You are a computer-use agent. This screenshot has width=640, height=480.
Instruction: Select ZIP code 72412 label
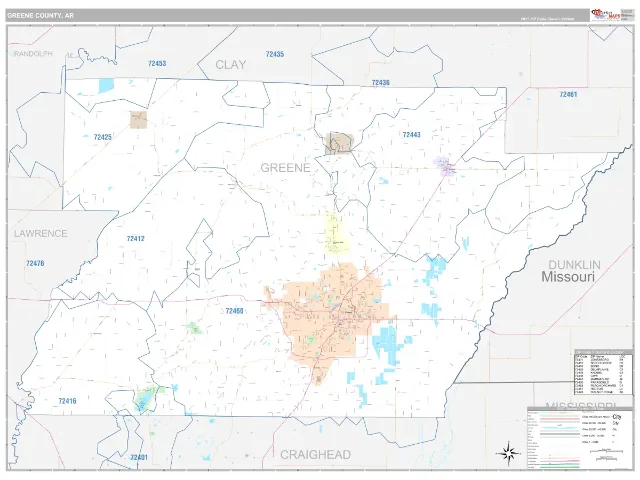click(136, 238)
